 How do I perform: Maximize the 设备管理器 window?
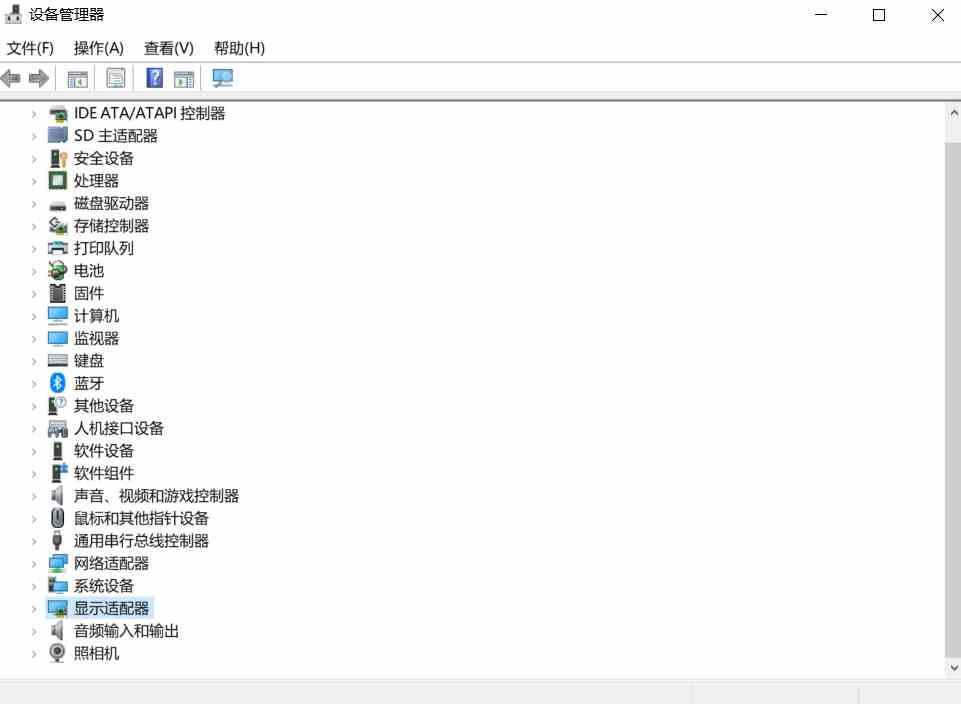pyautogui.click(x=878, y=15)
